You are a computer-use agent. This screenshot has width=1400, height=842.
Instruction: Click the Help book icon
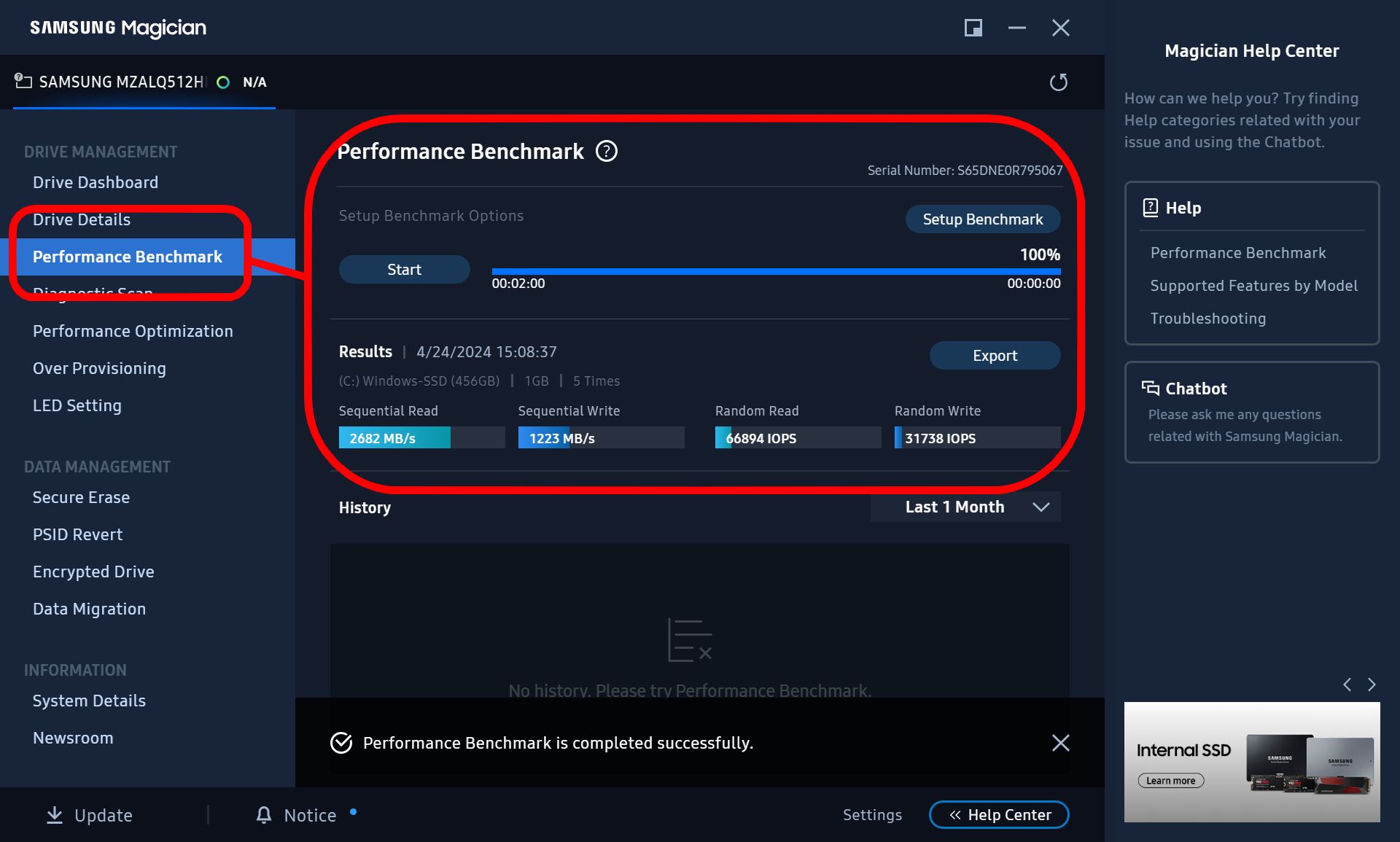[1151, 208]
